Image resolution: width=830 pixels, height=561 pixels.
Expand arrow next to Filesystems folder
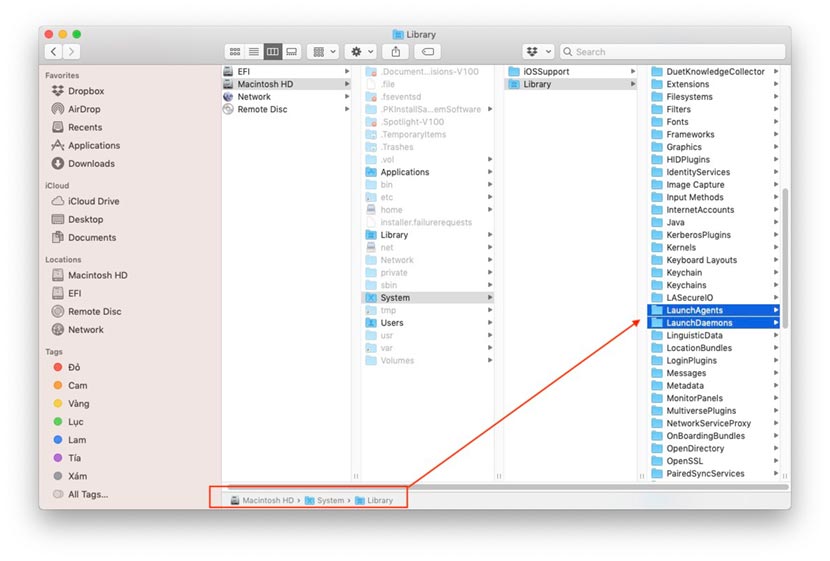pos(775,97)
